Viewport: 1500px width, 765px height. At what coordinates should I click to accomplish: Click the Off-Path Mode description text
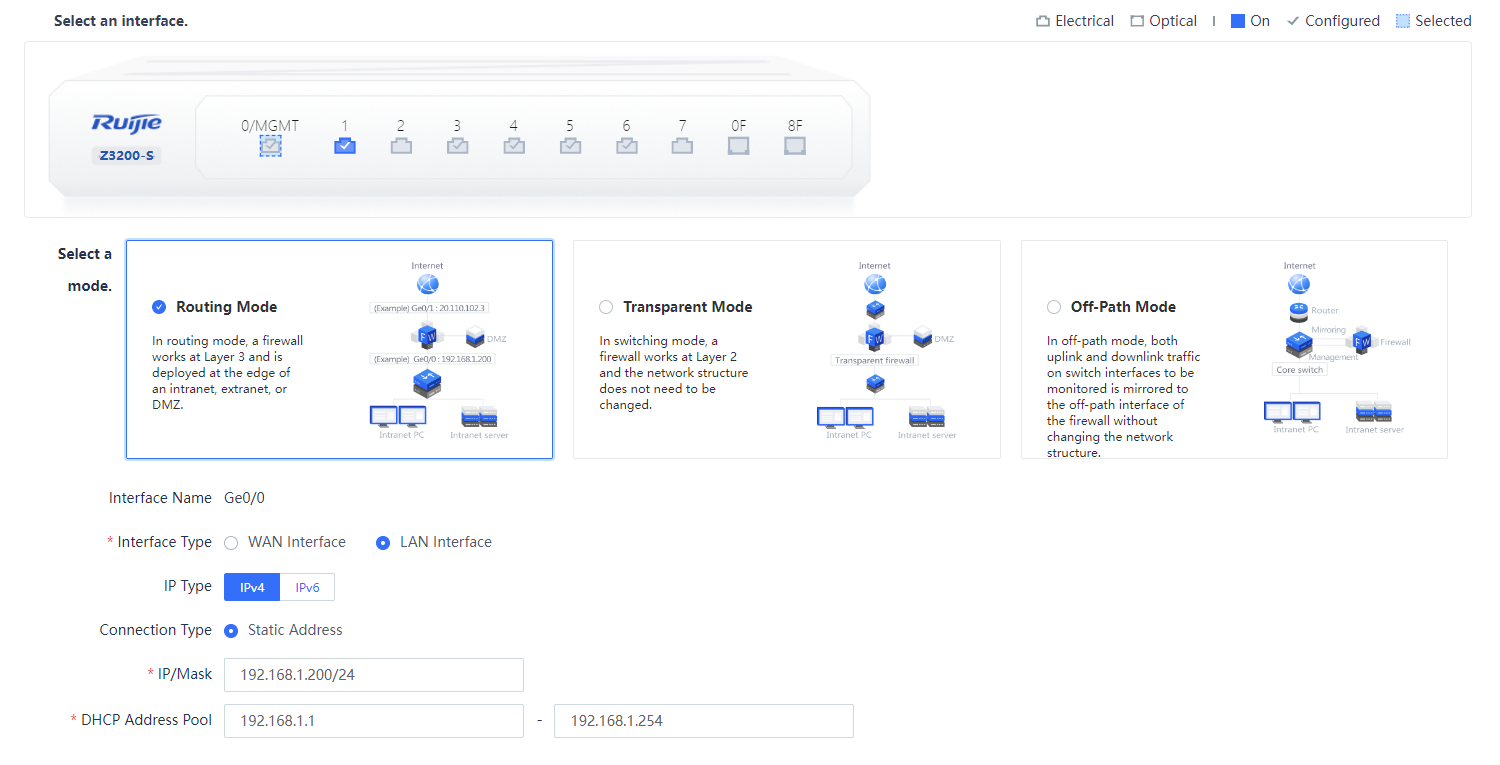coord(1123,397)
